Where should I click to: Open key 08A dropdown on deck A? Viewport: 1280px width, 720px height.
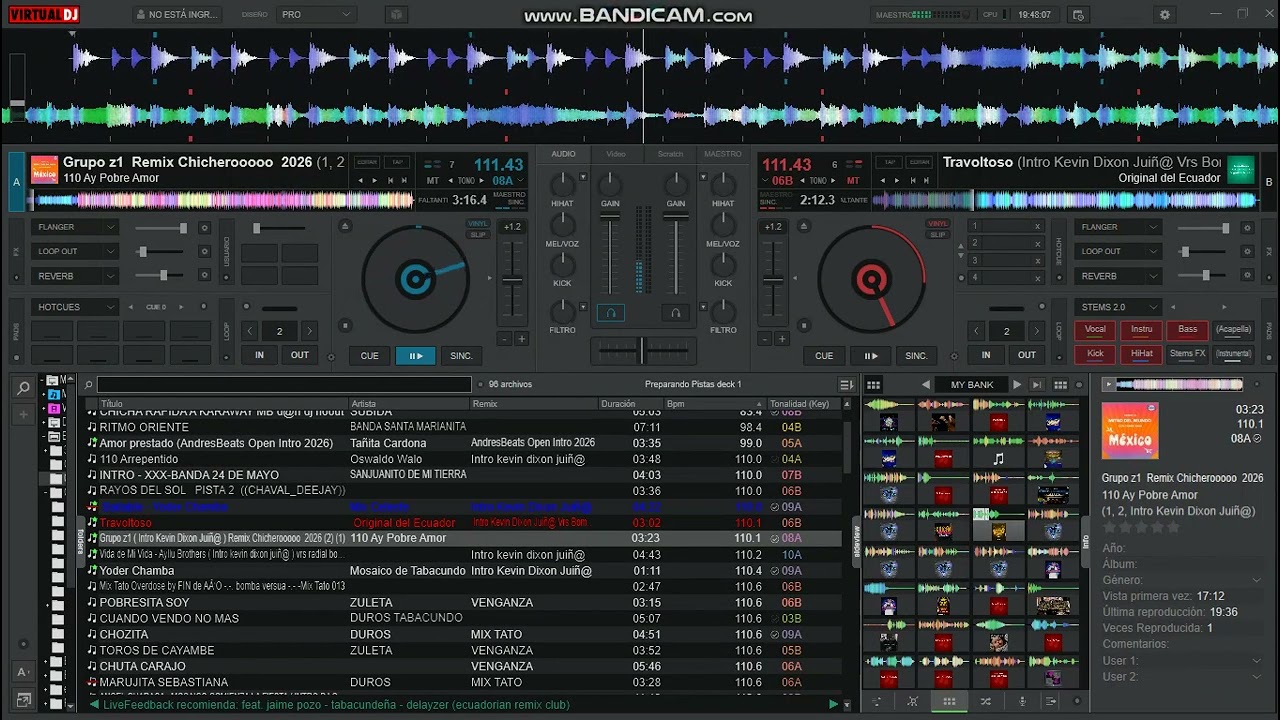click(x=507, y=181)
